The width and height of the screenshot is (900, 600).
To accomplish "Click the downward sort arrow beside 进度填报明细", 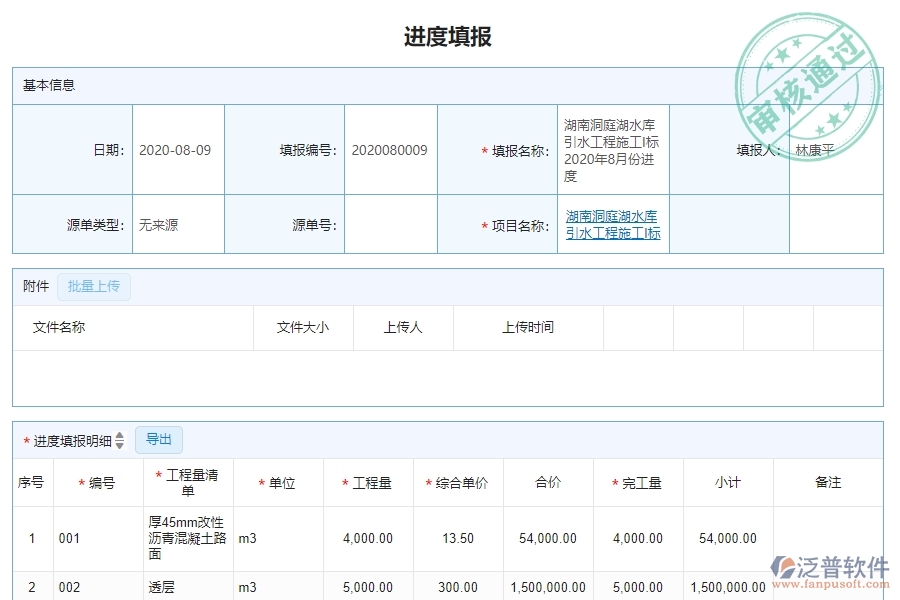I will point(120,444).
